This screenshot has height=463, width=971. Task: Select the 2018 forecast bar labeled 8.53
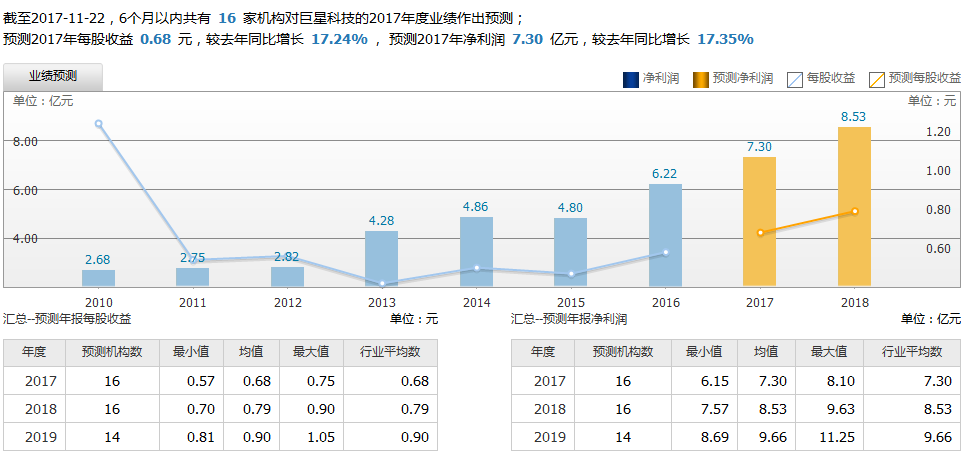point(855,207)
